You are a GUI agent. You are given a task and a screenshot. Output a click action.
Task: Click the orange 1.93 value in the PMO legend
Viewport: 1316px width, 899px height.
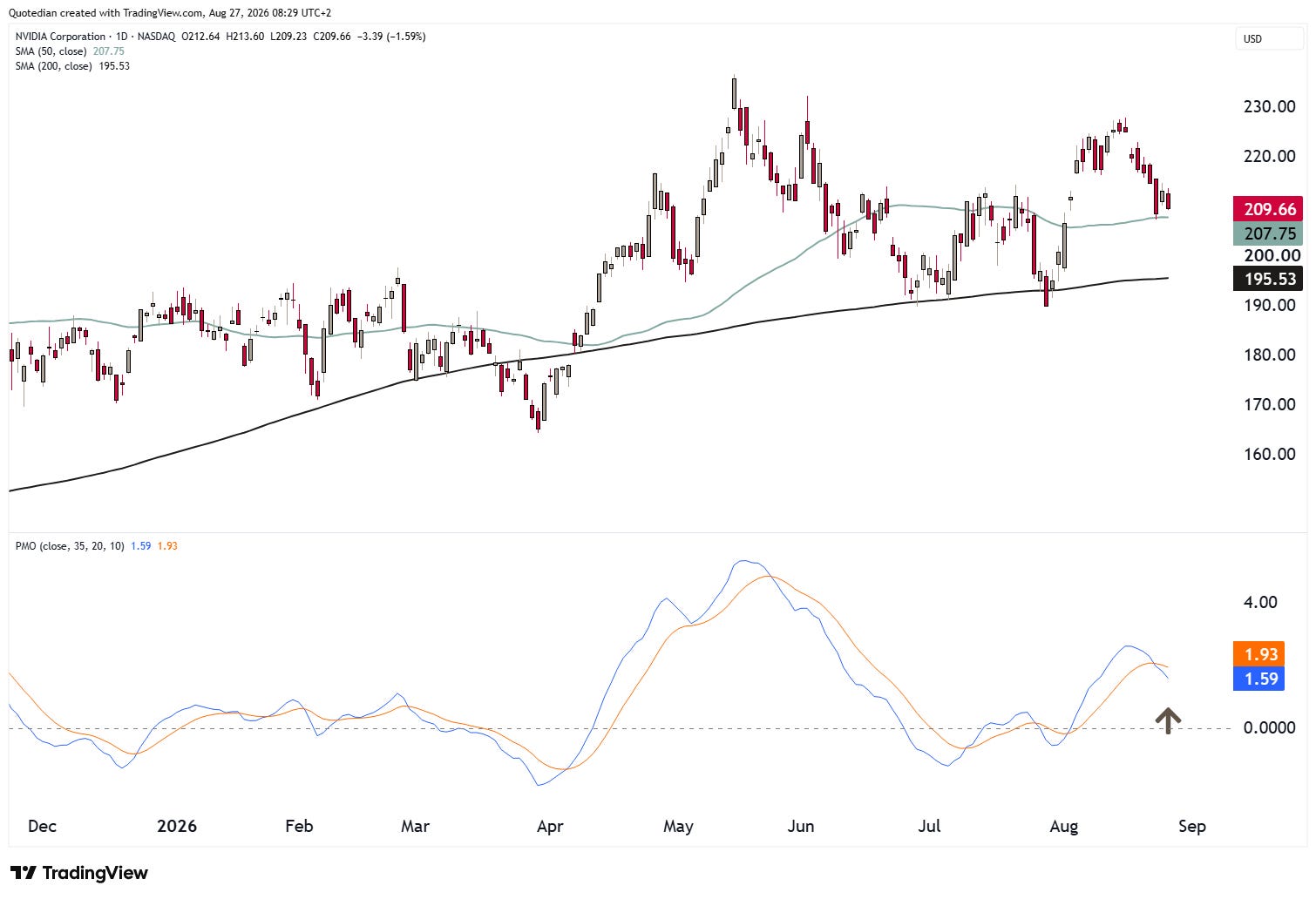pyautogui.click(x=167, y=546)
